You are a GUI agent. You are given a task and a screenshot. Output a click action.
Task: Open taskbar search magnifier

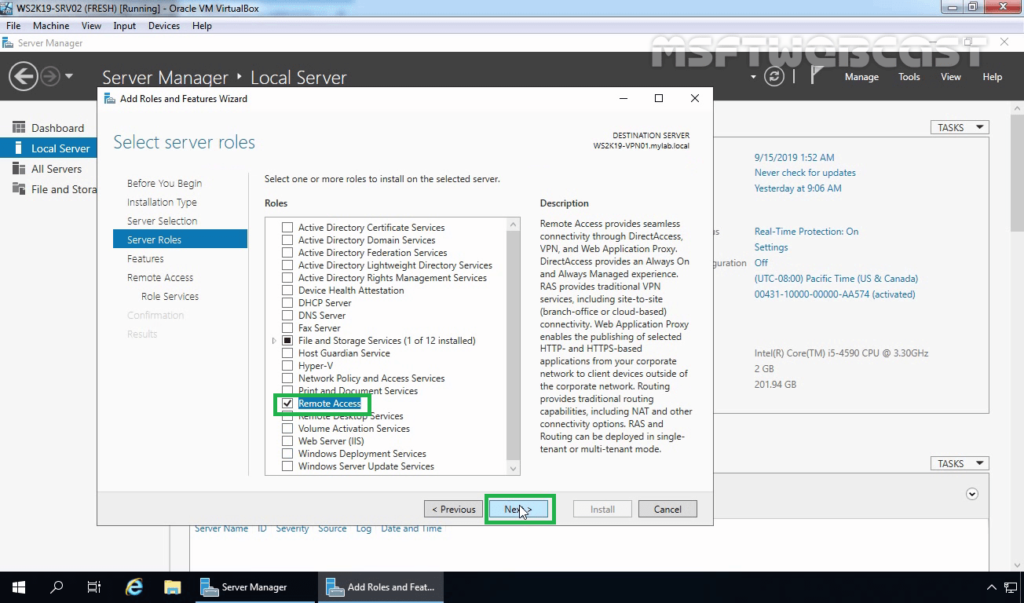point(57,587)
